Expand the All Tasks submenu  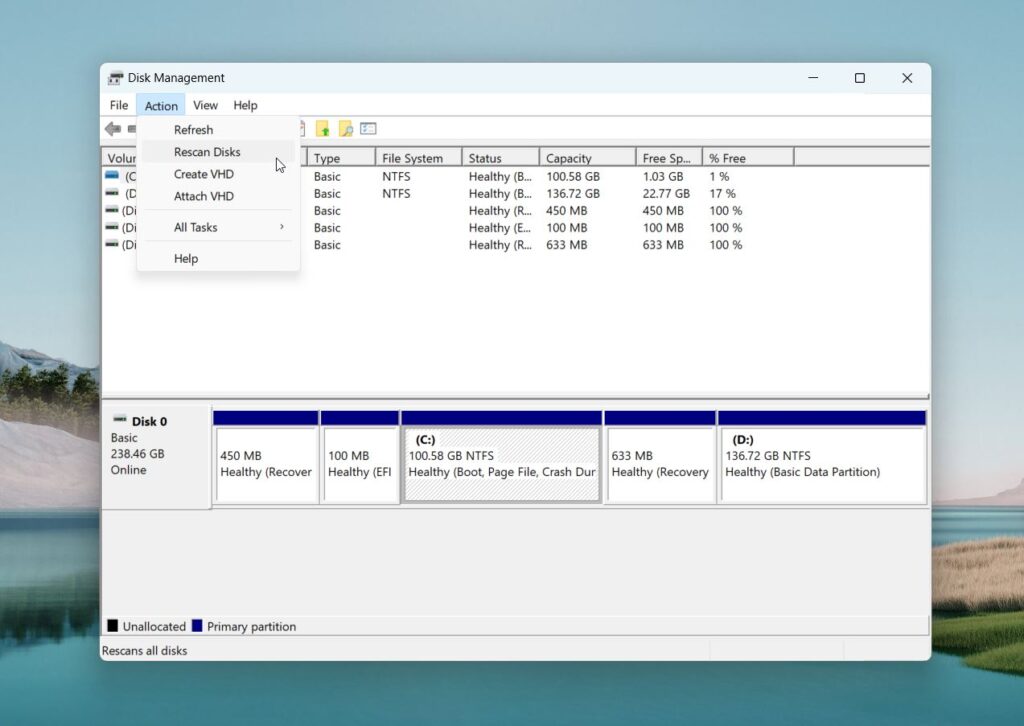(x=196, y=227)
